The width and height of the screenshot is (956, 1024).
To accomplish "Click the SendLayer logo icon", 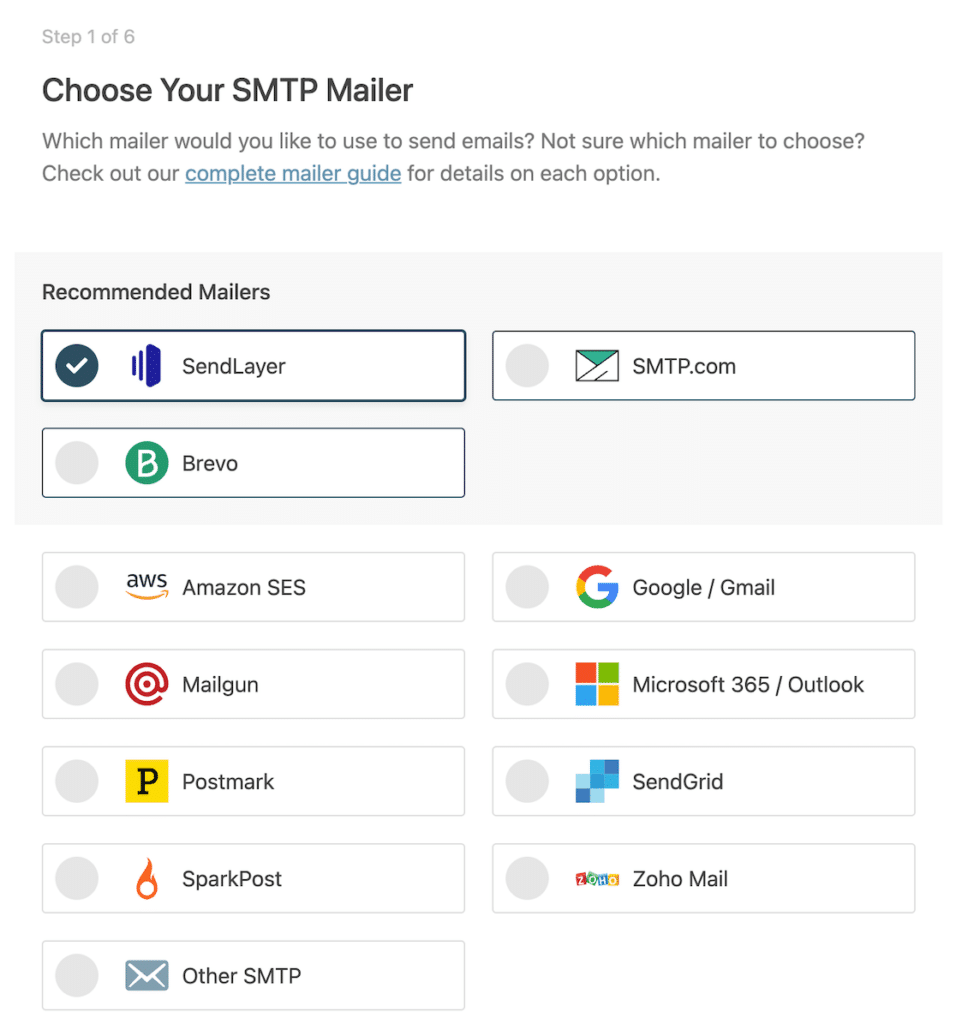I will click(146, 365).
